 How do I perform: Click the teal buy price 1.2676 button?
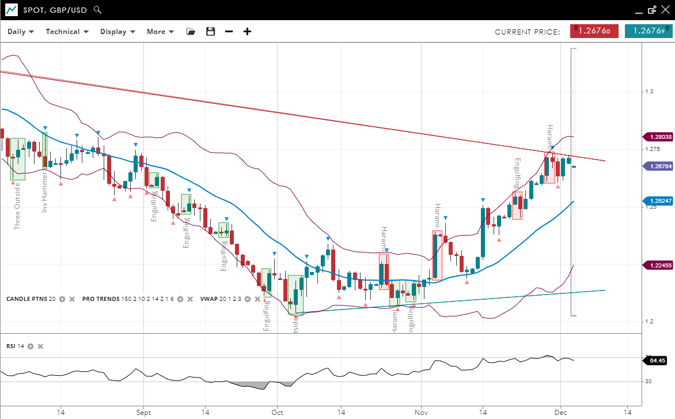[648, 31]
